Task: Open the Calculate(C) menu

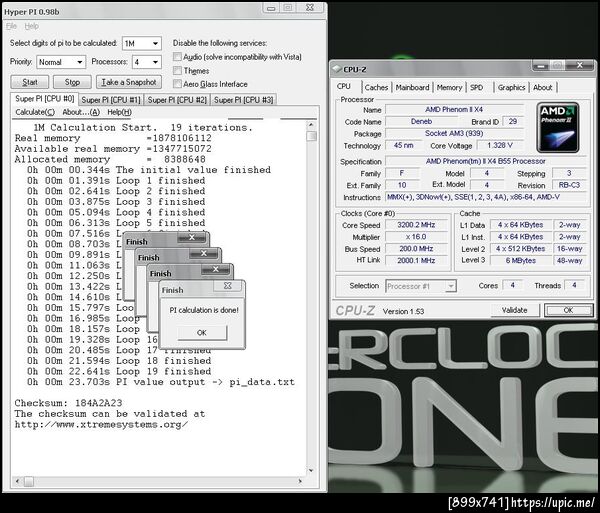Action: 35,112
